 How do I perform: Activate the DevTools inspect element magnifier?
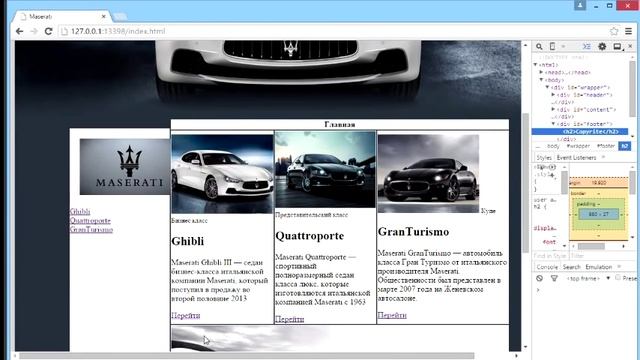click(x=539, y=47)
